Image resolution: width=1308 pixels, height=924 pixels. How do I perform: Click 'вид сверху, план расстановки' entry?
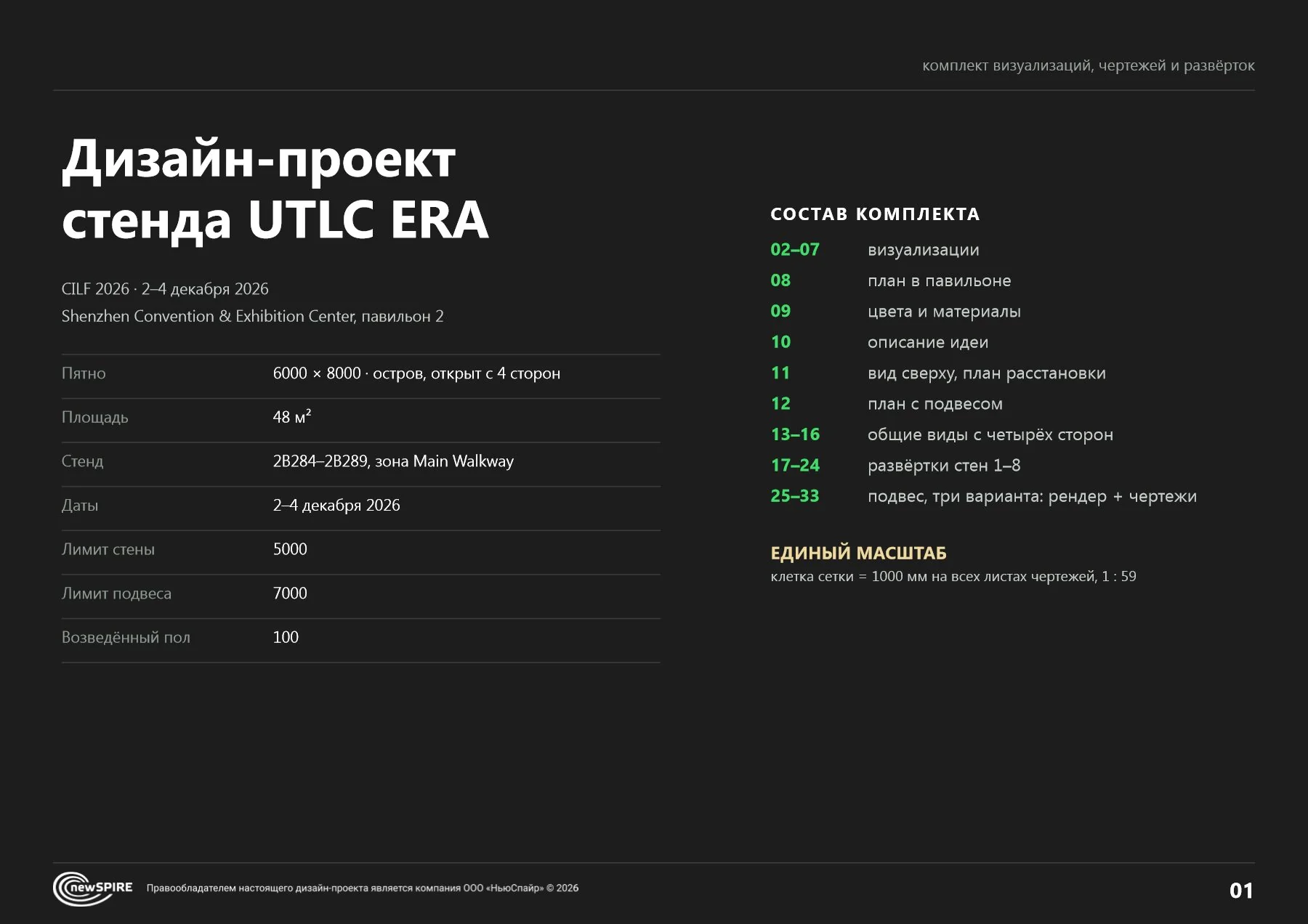click(x=987, y=373)
